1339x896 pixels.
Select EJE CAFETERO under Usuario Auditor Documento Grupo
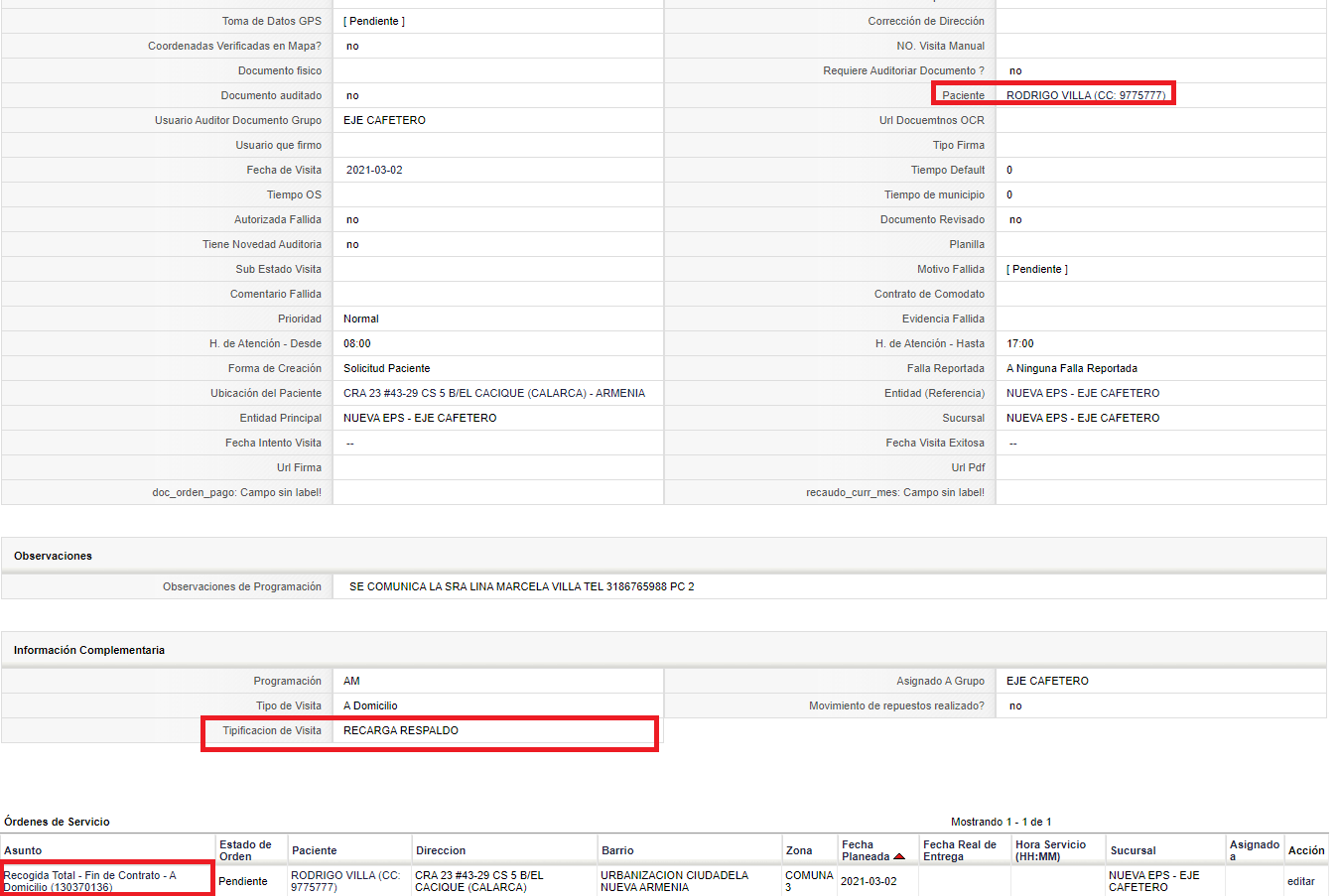coord(384,120)
